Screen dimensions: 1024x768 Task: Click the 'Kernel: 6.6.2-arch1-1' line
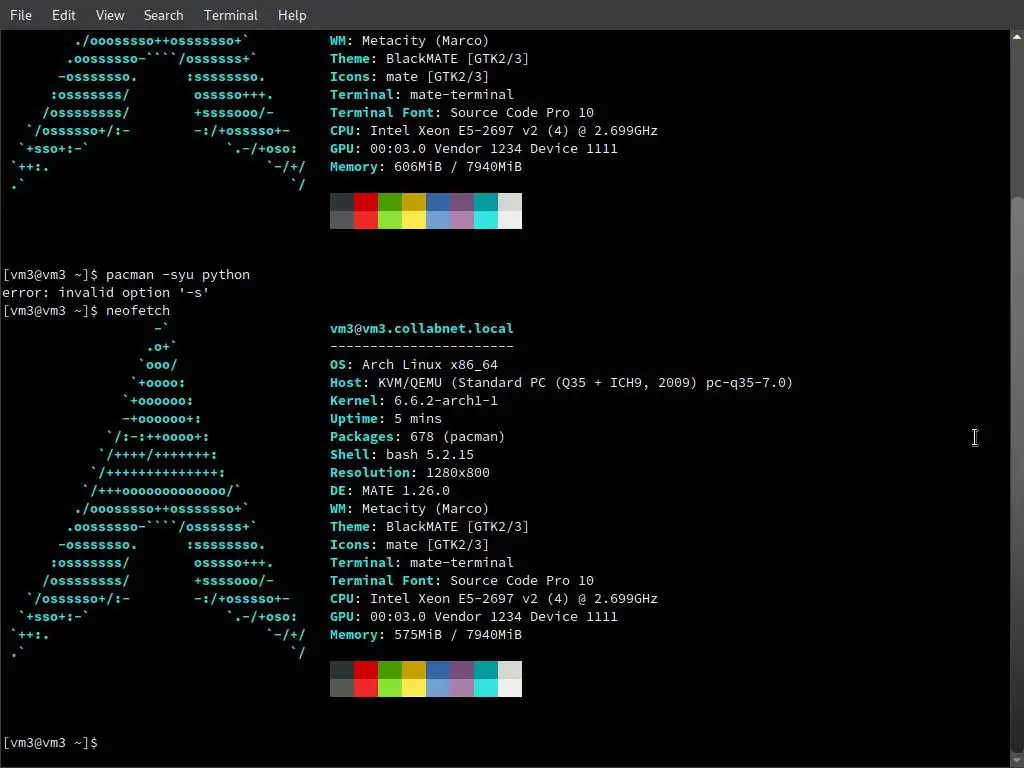coord(413,400)
